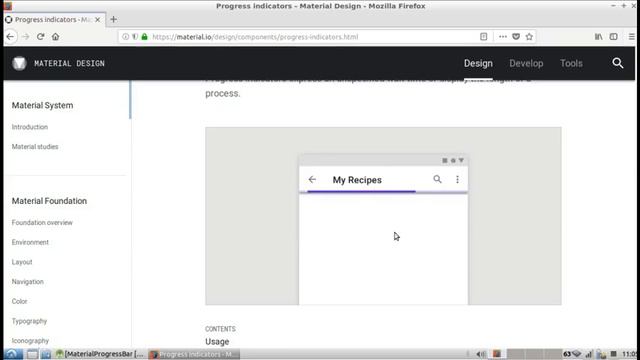Open the Firefox hamburger menu
Image resolution: width=640 pixels, height=360 pixels.
coord(631,37)
